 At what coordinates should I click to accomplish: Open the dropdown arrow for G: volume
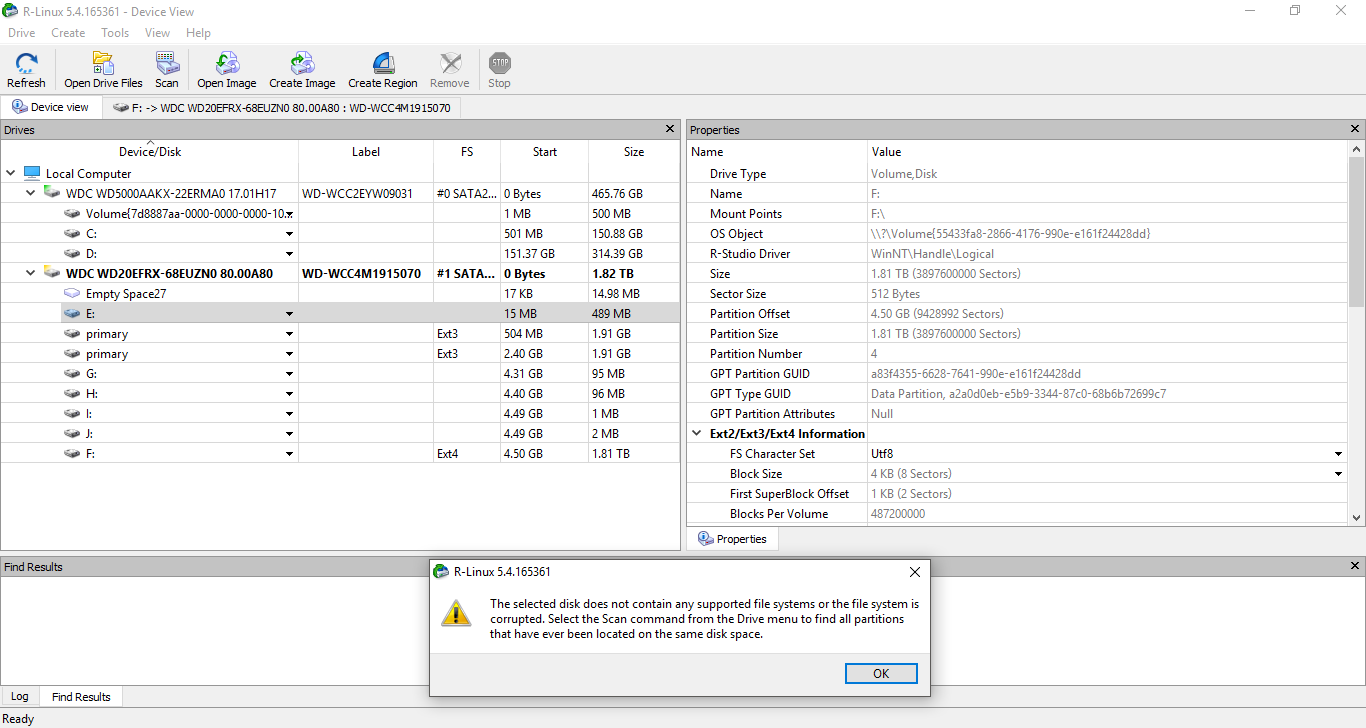290,373
